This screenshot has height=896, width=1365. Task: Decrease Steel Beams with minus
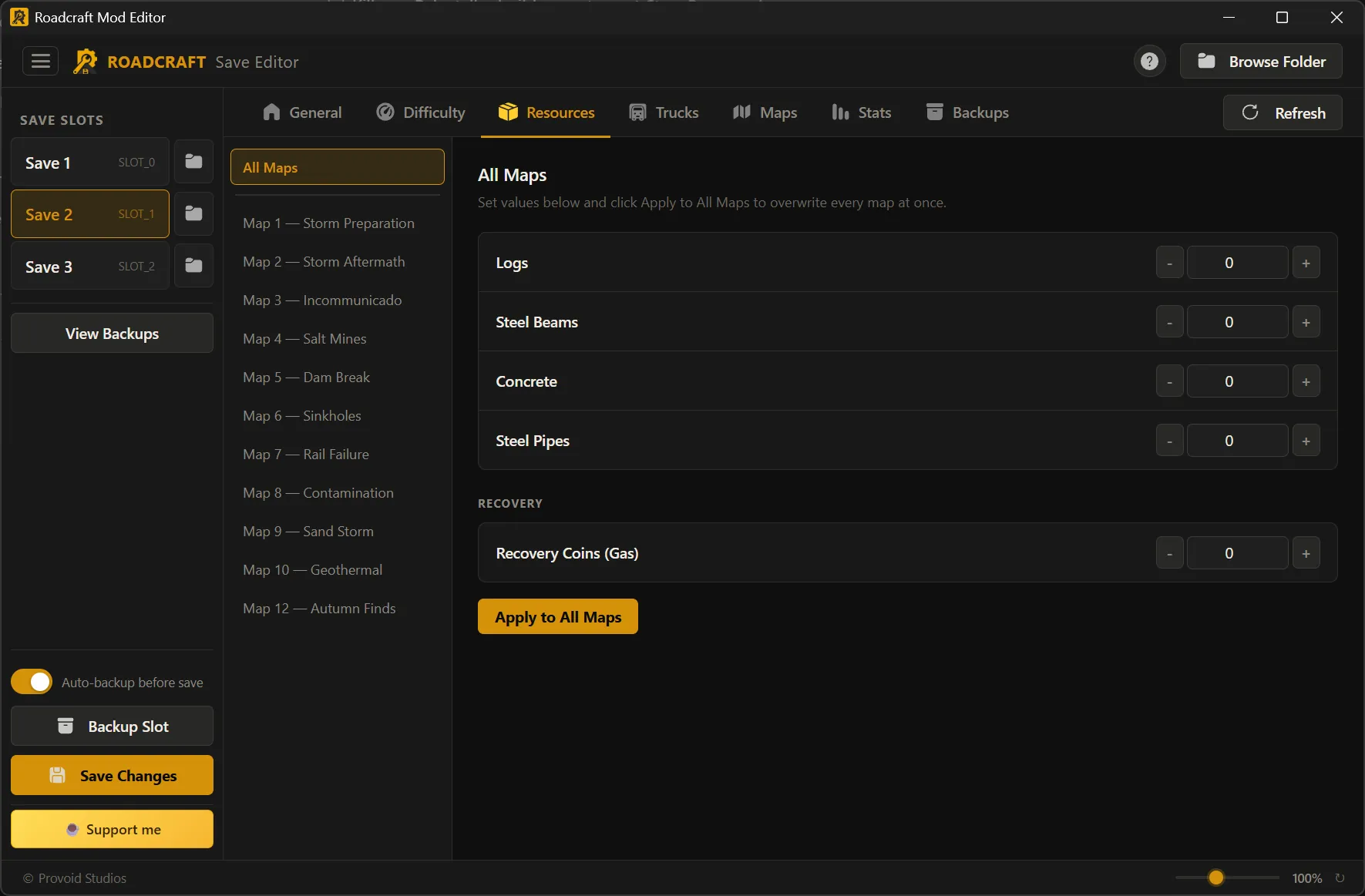(x=1169, y=322)
